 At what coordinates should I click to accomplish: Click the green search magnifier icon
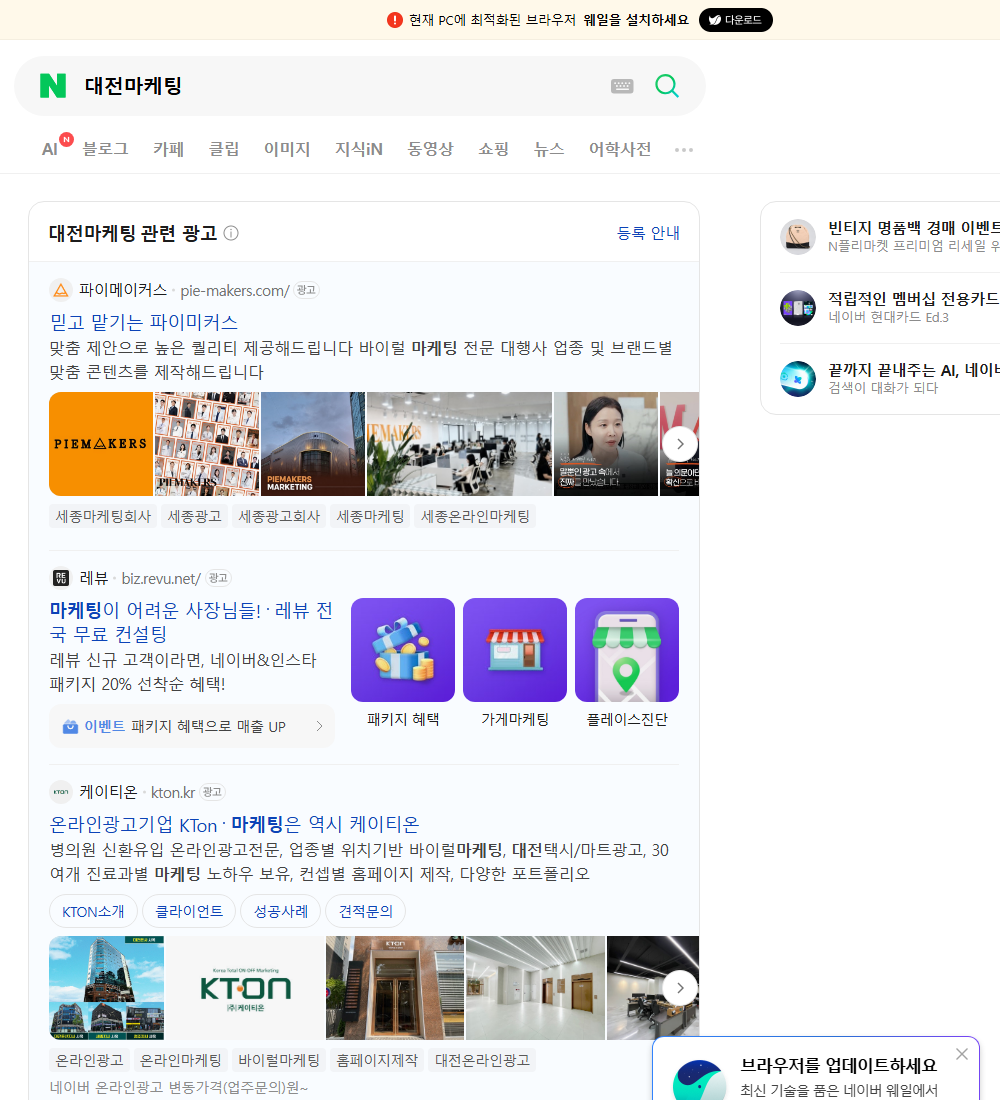tap(667, 86)
